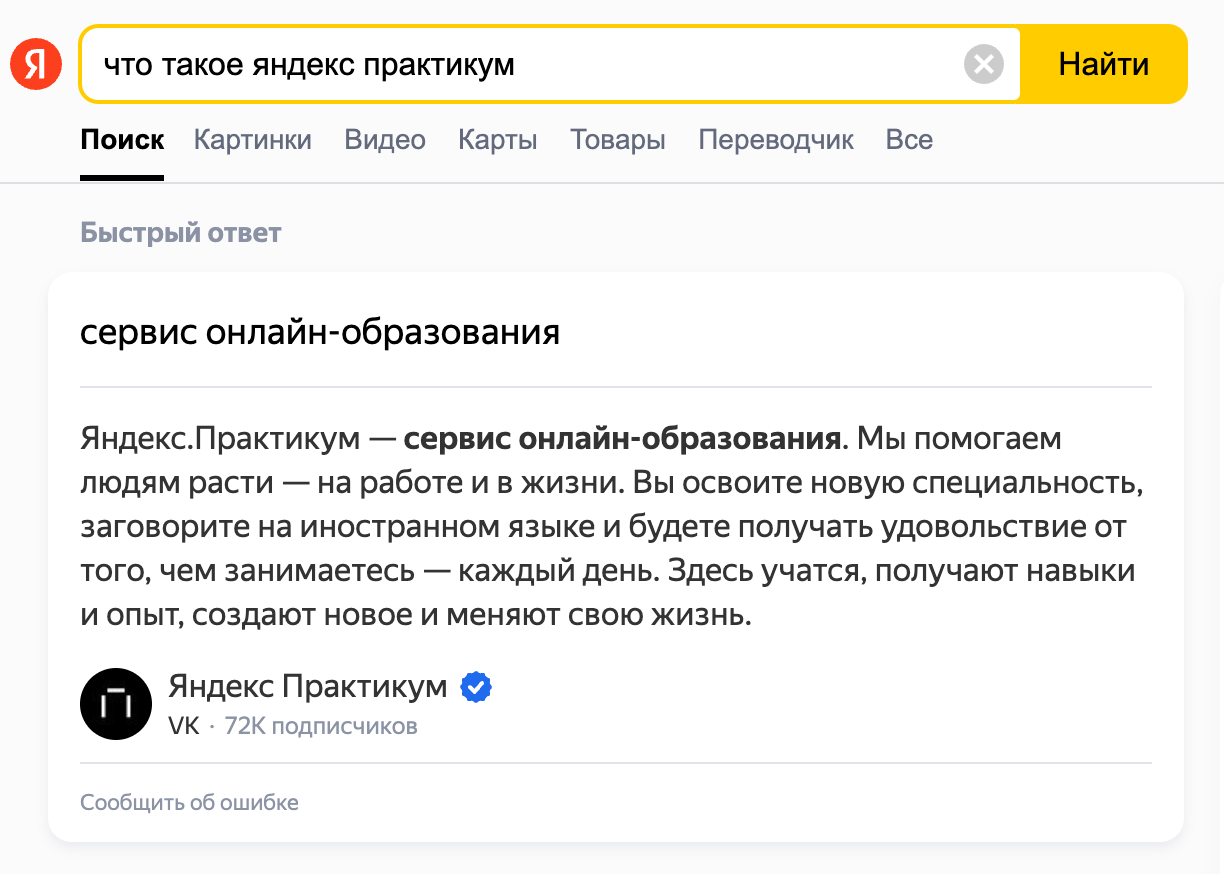
Task: Clear the search query with the X icon
Action: [983, 64]
